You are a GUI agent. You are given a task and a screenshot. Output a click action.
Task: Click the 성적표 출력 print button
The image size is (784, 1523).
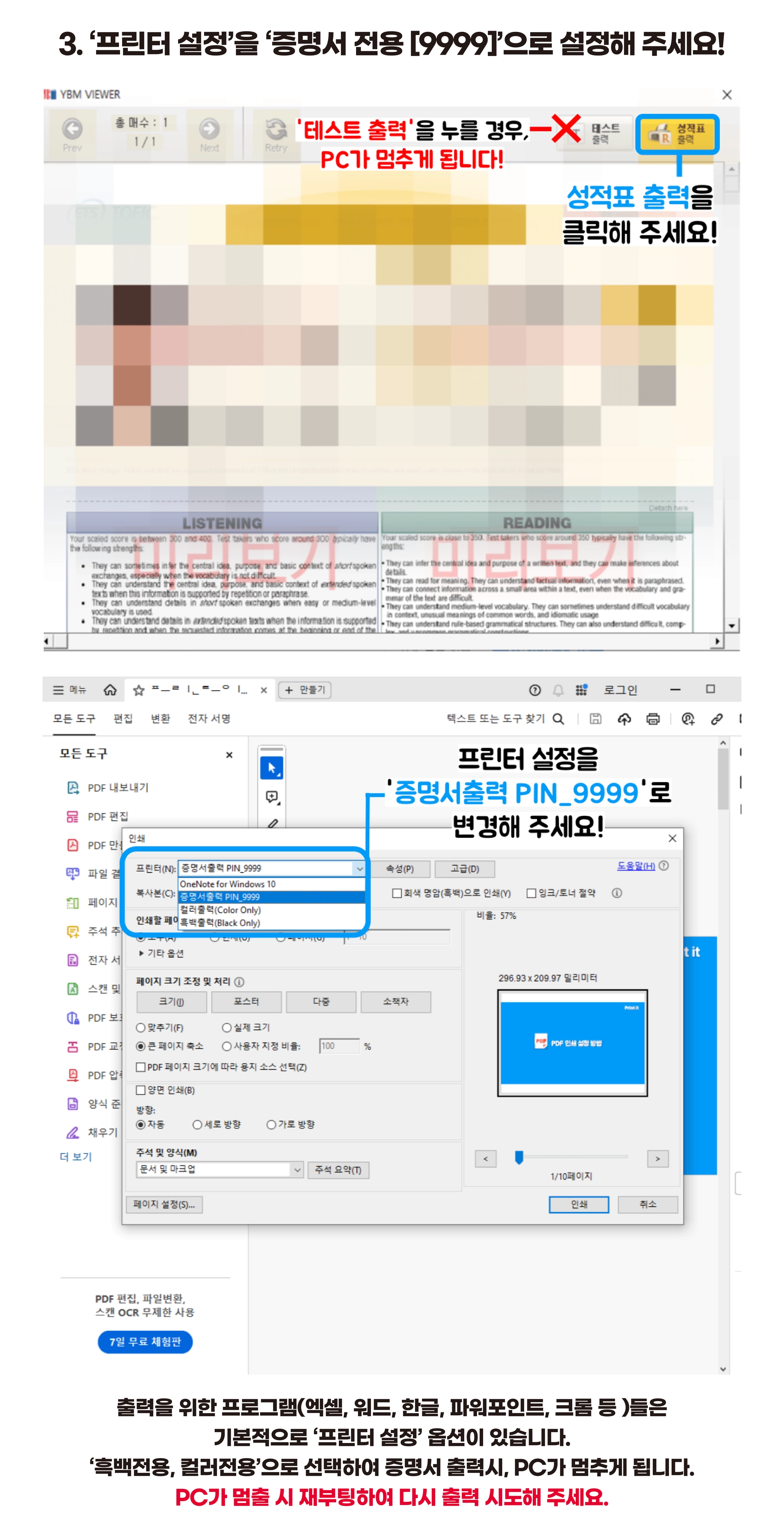(677, 134)
